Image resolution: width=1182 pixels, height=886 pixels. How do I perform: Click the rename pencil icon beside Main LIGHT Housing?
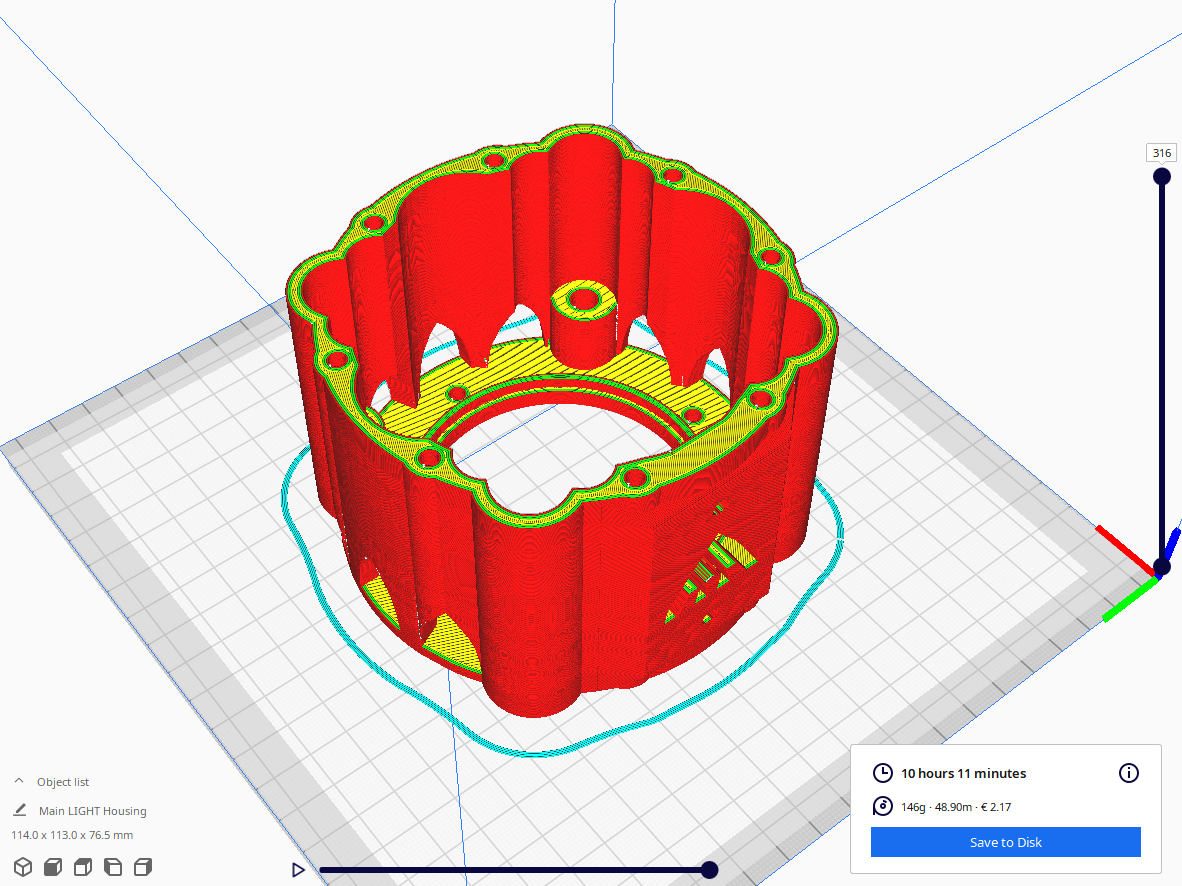click(x=19, y=810)
